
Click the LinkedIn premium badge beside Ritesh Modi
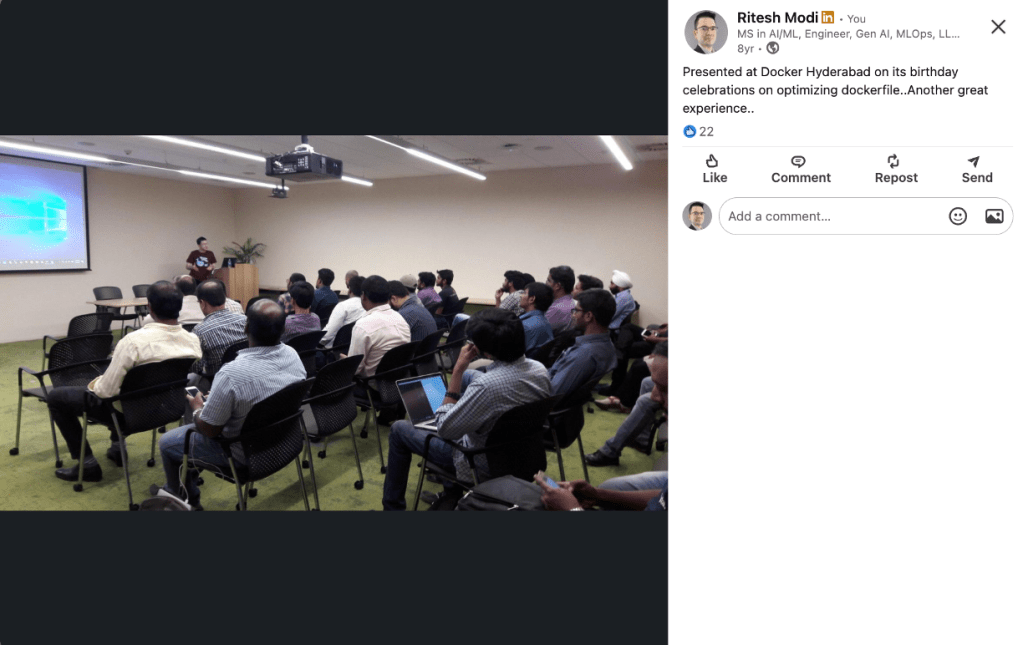pos(827,17)
